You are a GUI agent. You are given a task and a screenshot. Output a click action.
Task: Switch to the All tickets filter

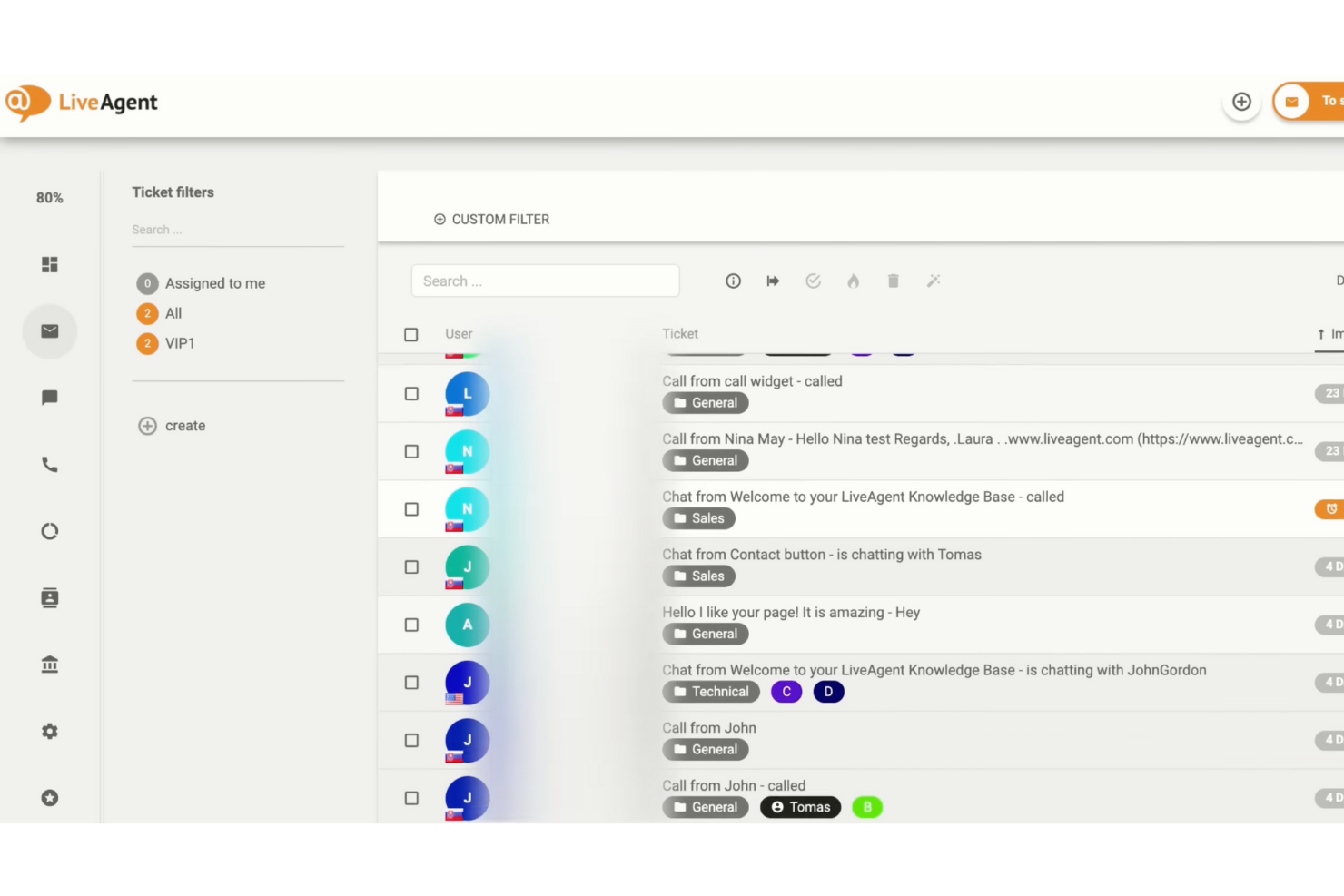[x=173, y=313]
